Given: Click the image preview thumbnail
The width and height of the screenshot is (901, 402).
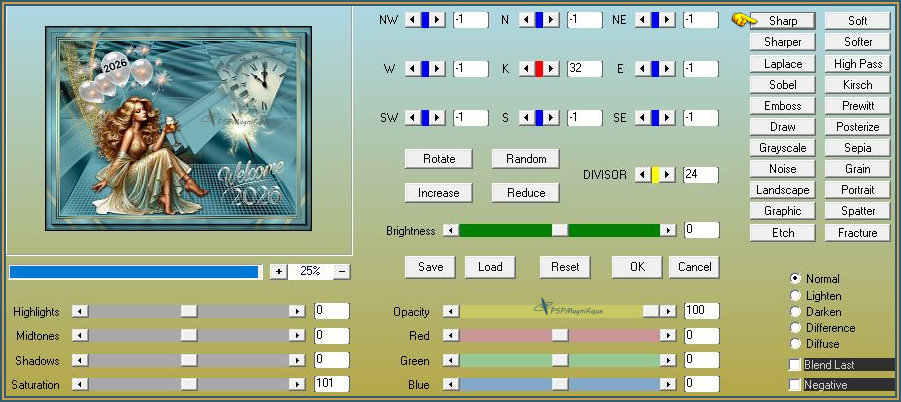Looking at the screenshot, I should coord(179,128).
